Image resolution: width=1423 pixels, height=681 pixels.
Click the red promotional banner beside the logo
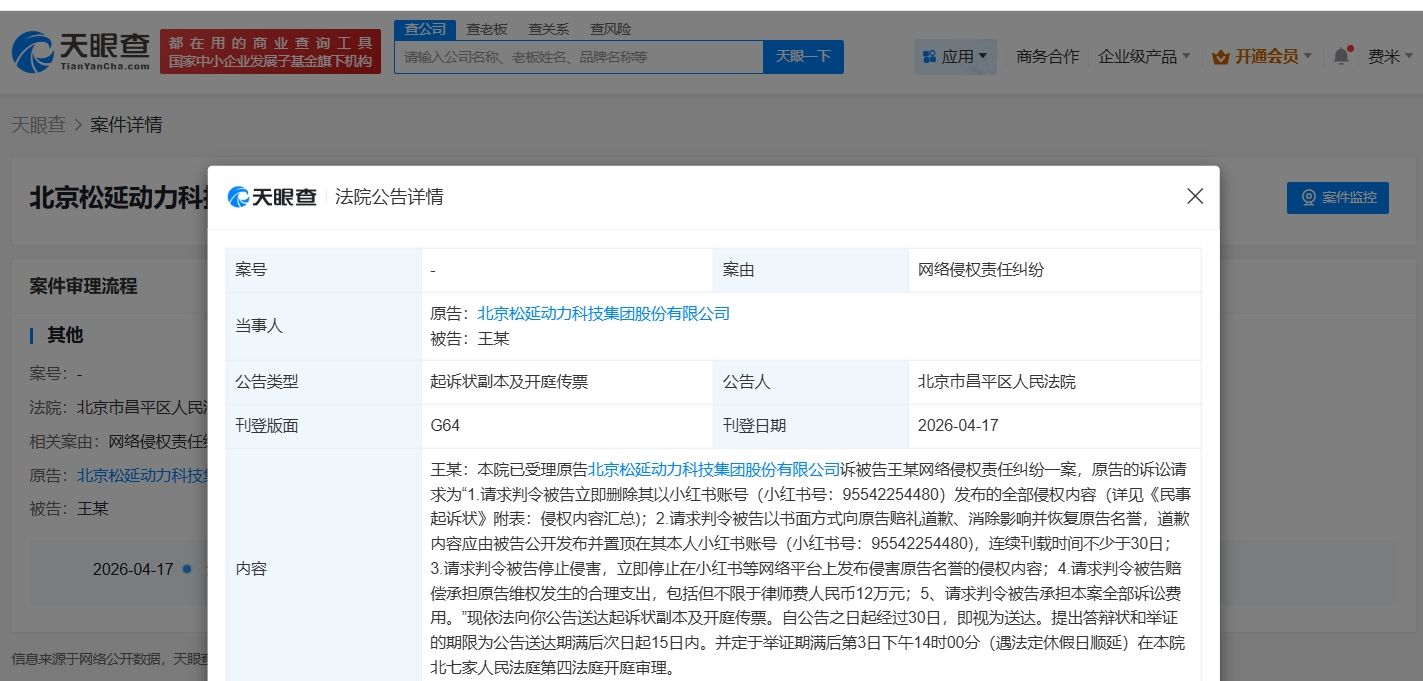pyautogui.click(x=270, y=51)
